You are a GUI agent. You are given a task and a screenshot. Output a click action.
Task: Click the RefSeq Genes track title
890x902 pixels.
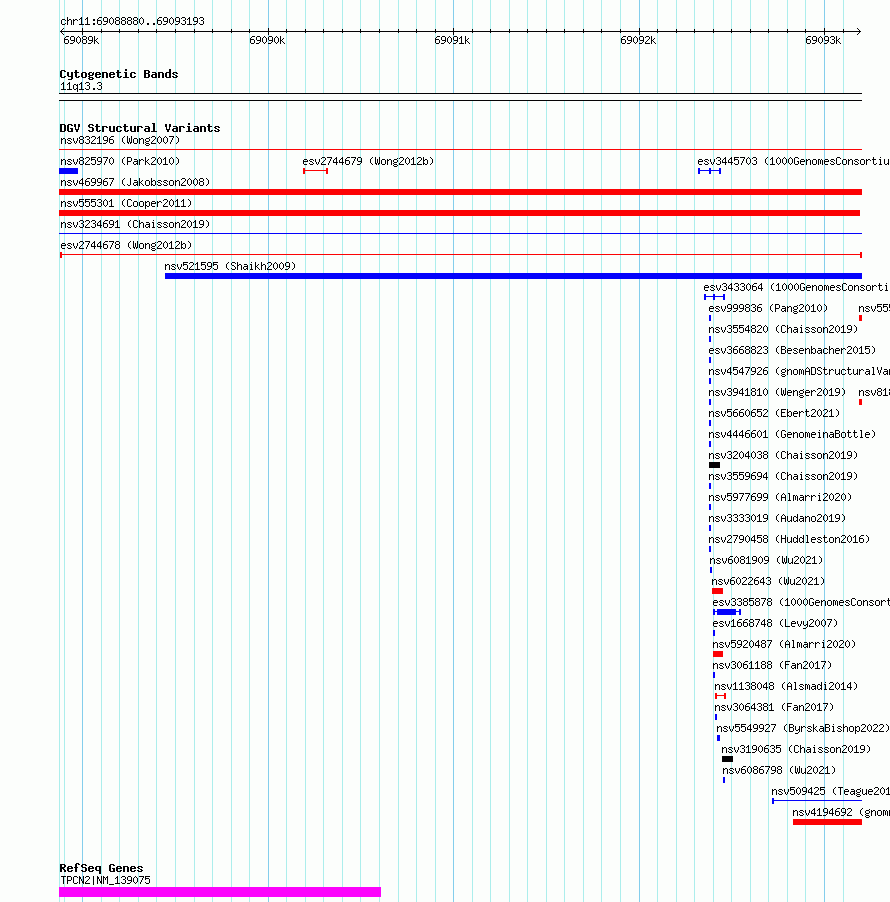point(101,868)
